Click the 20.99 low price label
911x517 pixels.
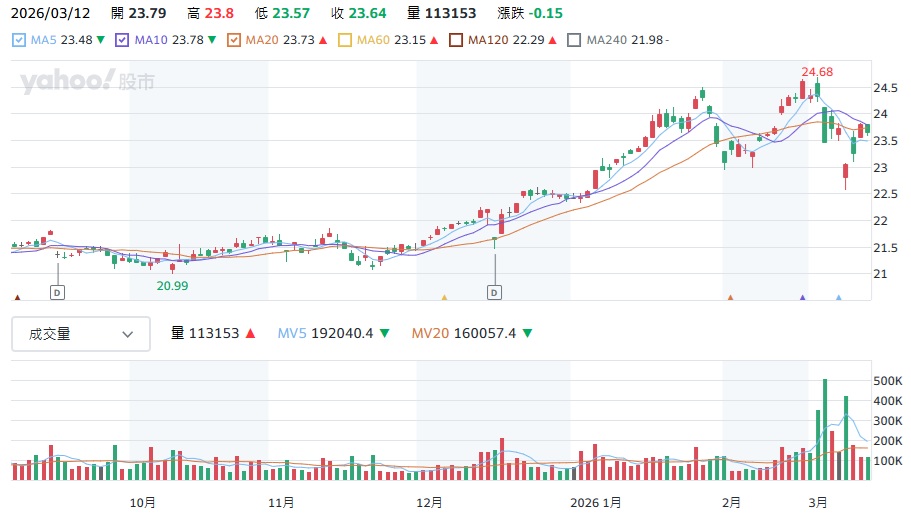pyautogui.click(x=172, y=285)
